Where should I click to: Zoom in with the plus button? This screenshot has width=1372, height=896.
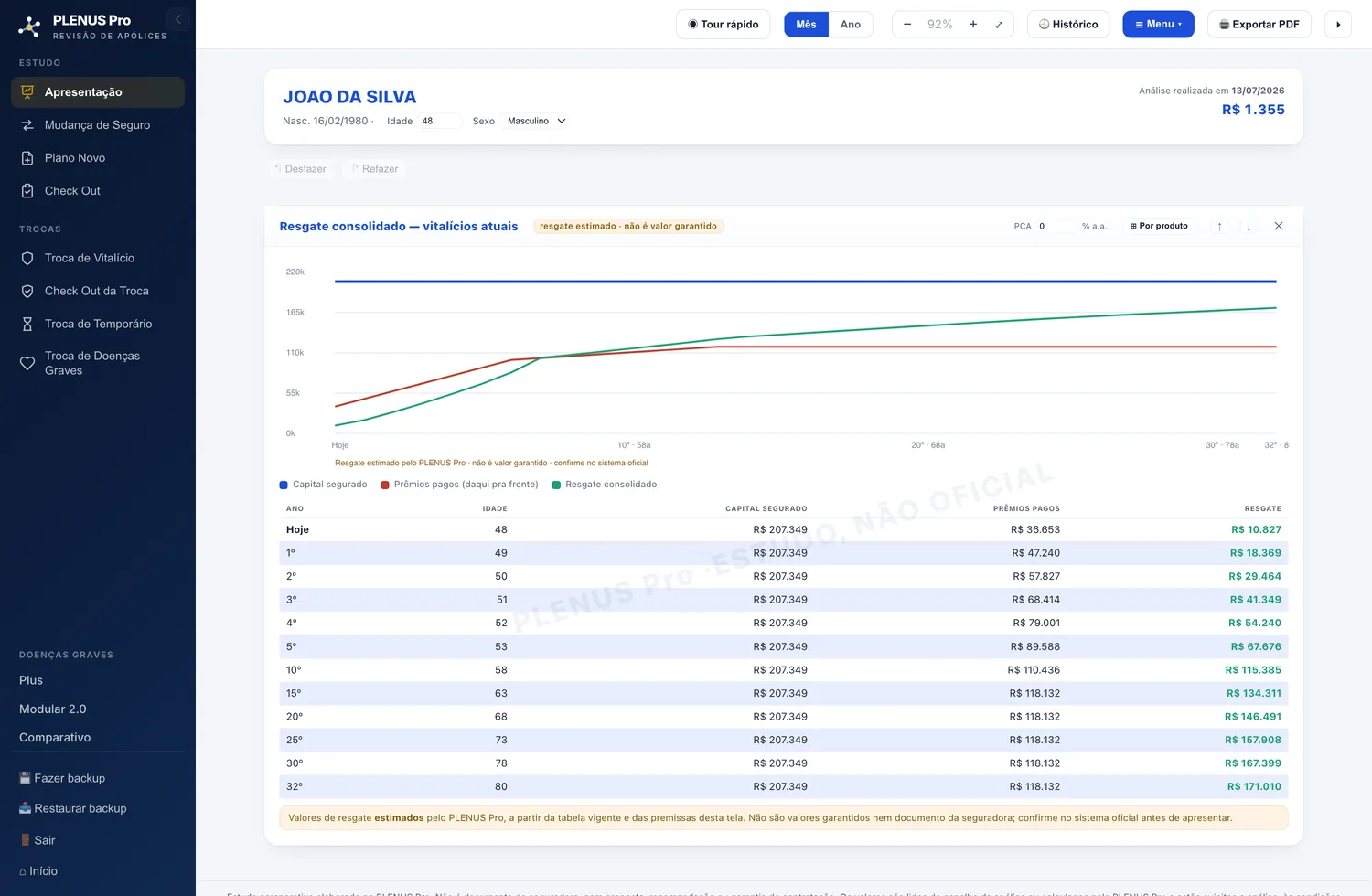973,25
